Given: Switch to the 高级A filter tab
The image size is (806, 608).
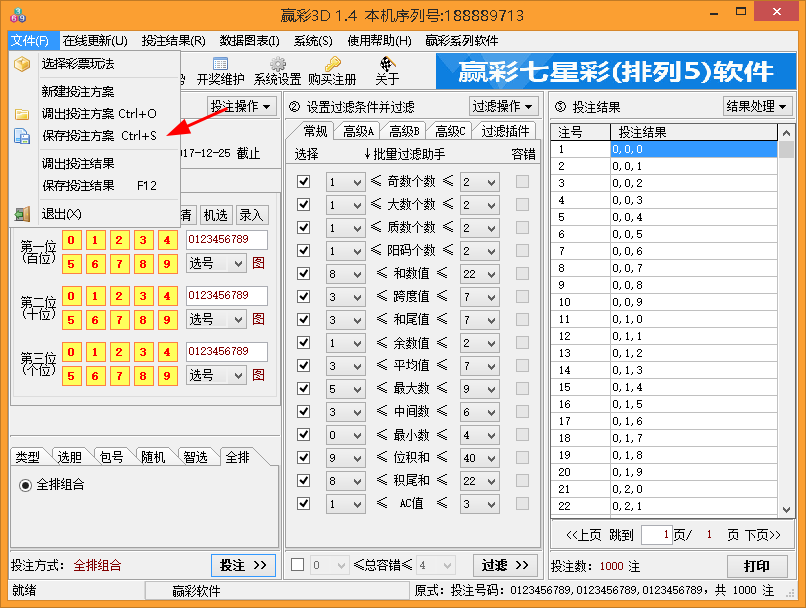Looking at the screenshot, I should point(358,132).
